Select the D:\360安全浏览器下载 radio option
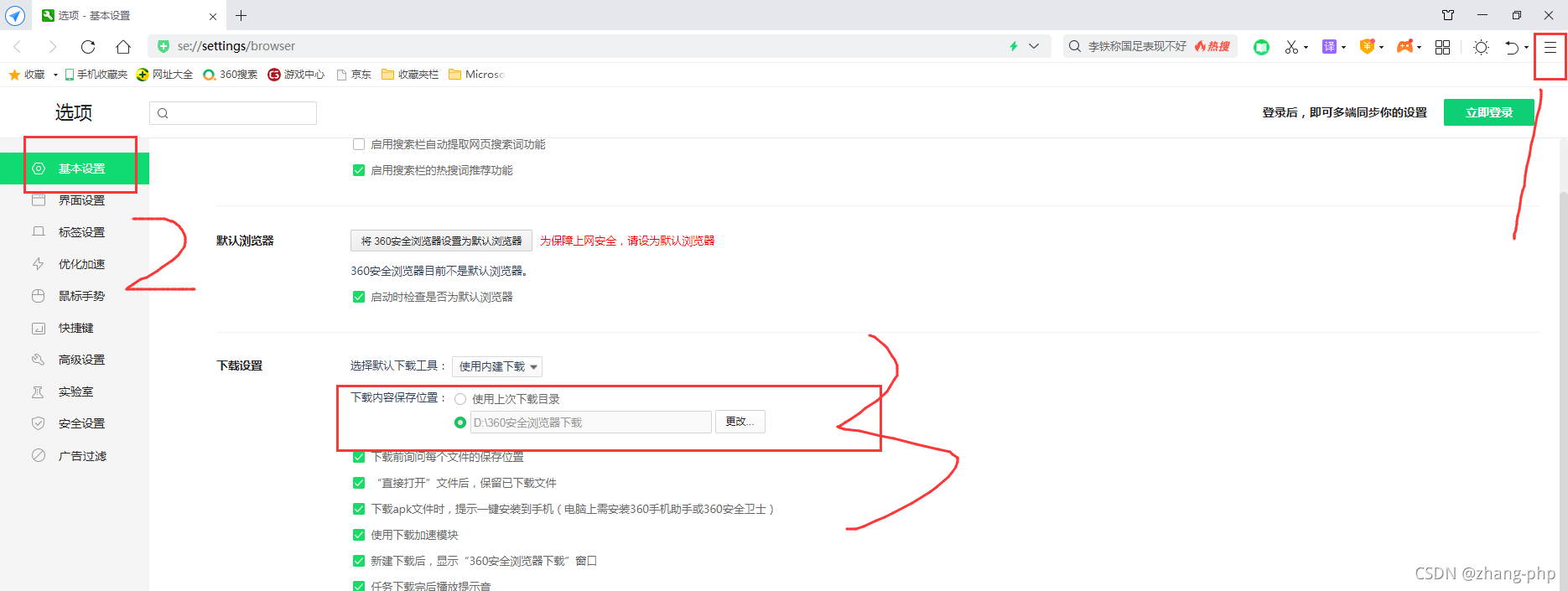The width and height of the screenshot is (1568, 591). (460, 423)
